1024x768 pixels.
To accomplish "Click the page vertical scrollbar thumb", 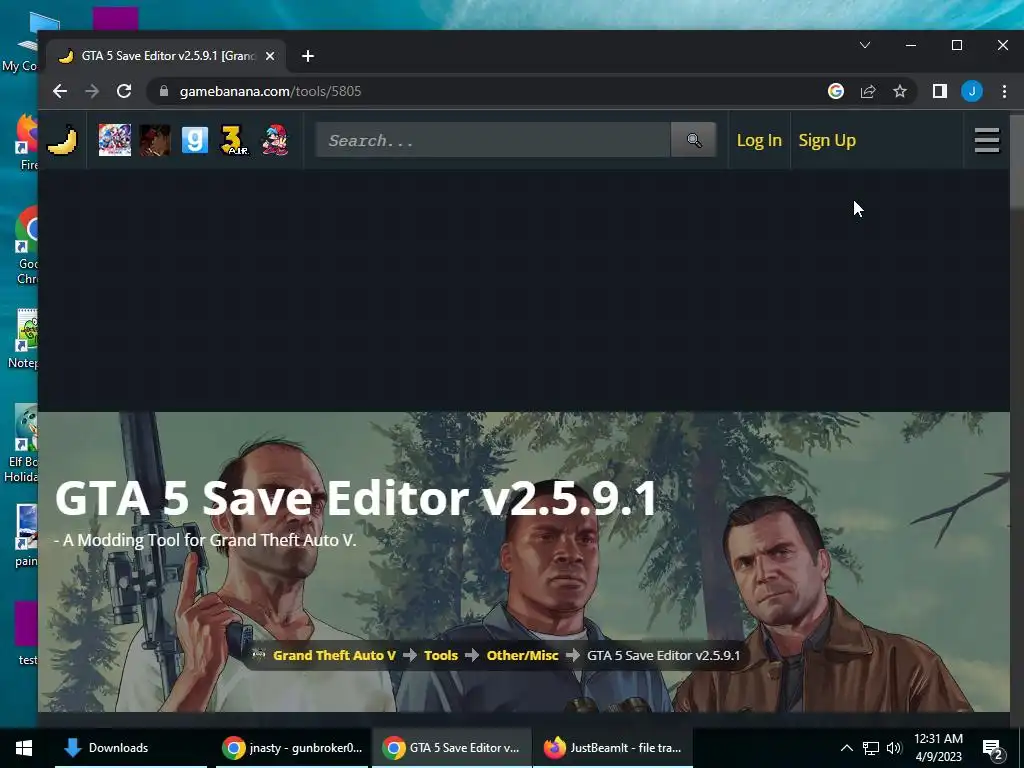I will coord(1016,163).
